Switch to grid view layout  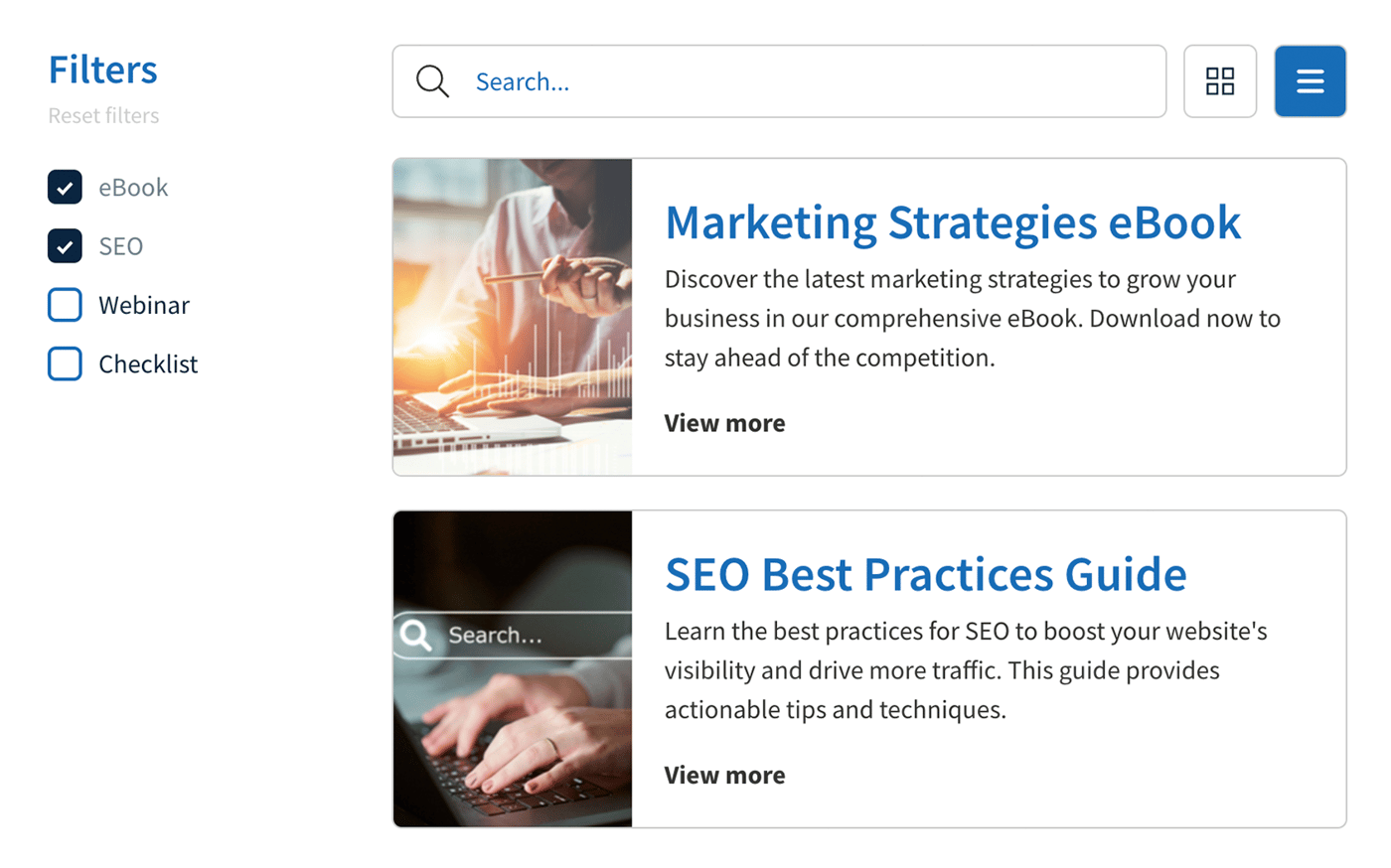point(1219,81)
